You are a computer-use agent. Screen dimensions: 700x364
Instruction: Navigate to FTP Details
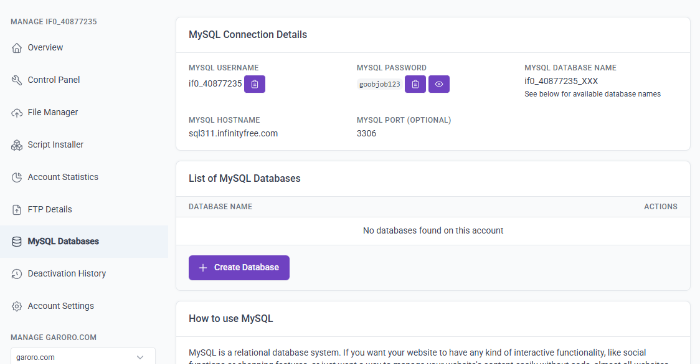[x=84, y=209]
